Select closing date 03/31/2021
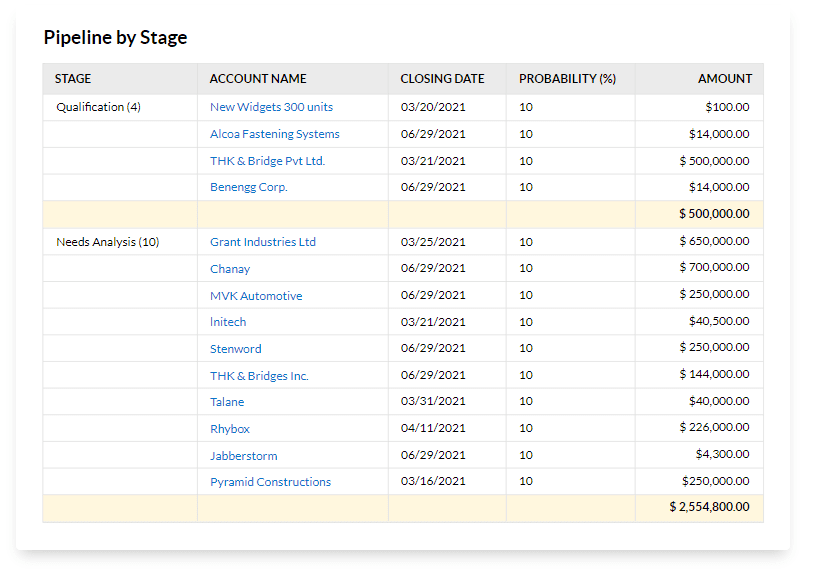Viewport: 814px width, 571px height. tap(433, 401)
